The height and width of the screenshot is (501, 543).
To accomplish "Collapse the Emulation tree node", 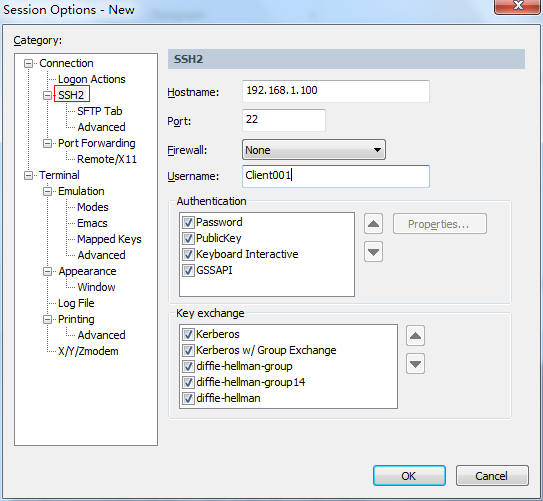I will click(47, 191).
